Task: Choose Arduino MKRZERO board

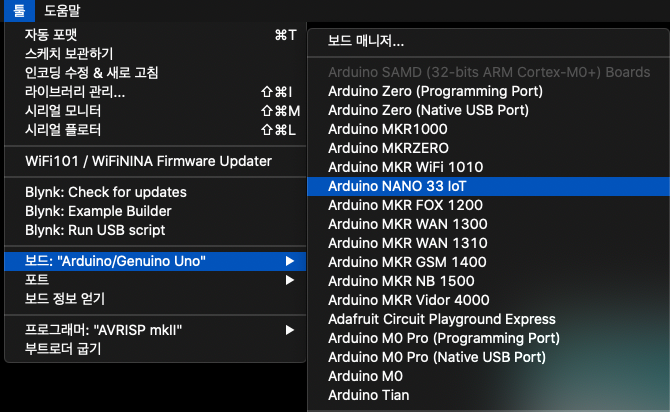Action: [x=488, y=148]
